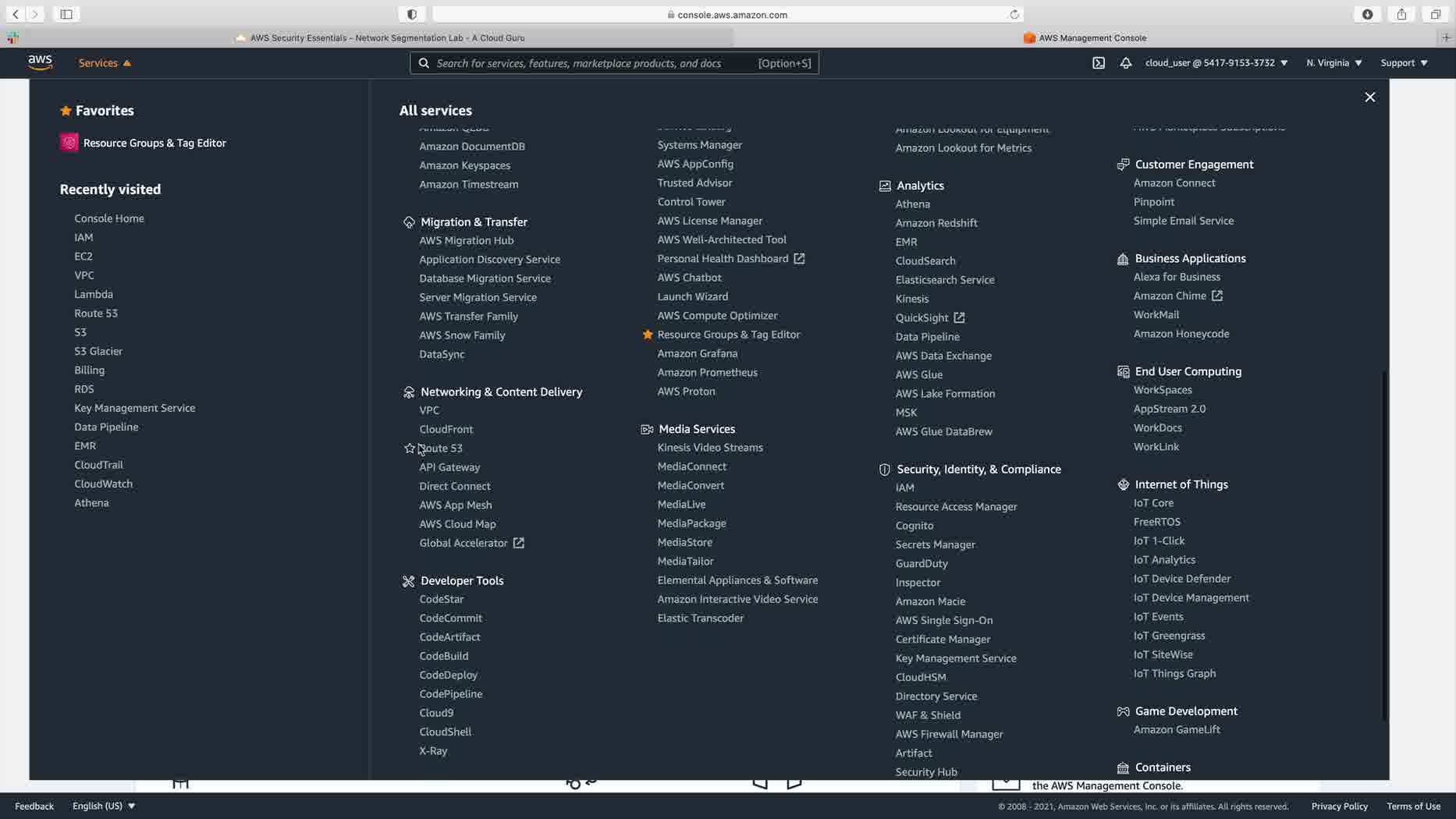Click the Game Development category icon
This screenshot has height=819, width=1456.
point(1122,711)
